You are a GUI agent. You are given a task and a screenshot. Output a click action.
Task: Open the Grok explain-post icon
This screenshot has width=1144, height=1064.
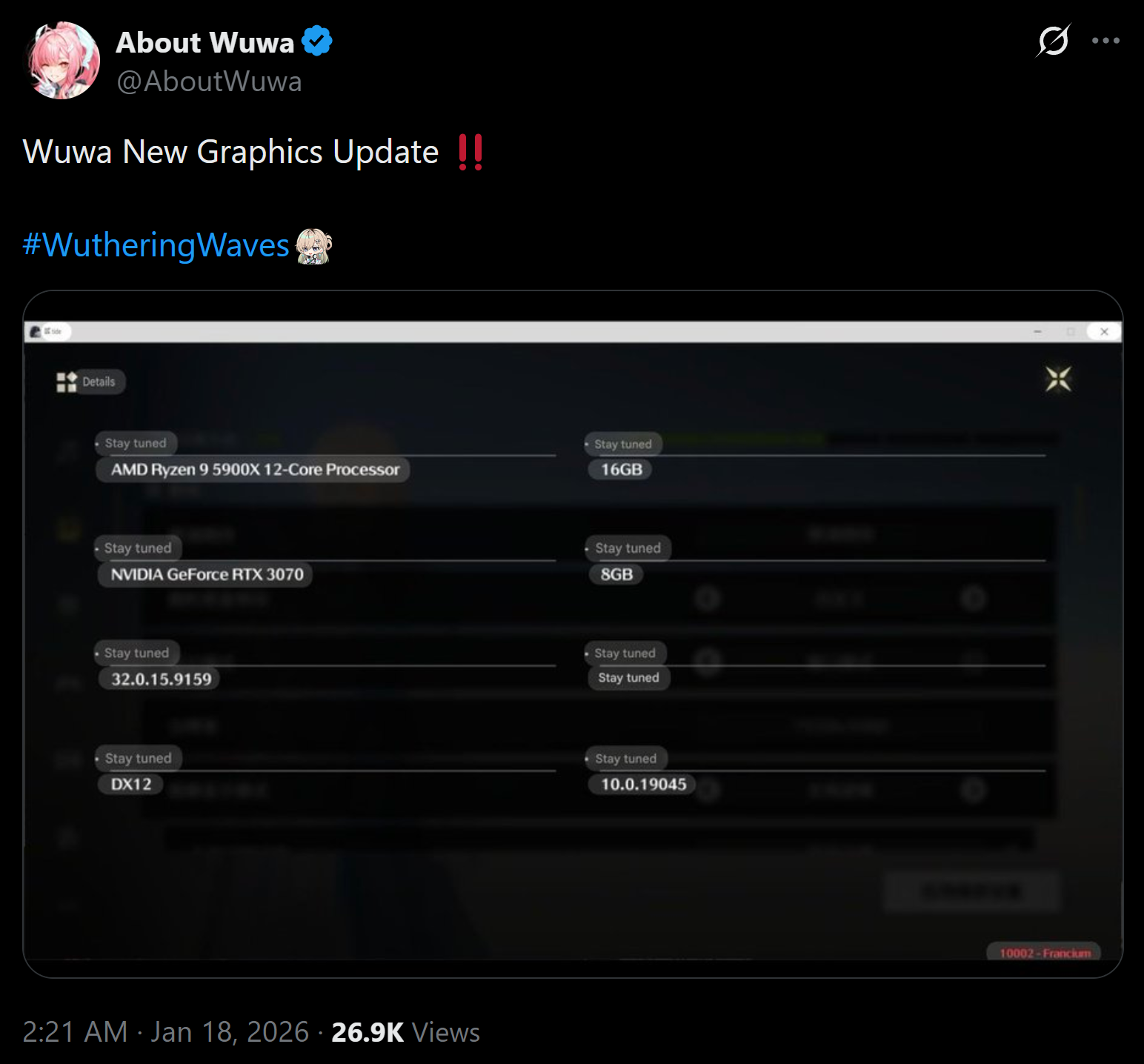click(1053, 40)
